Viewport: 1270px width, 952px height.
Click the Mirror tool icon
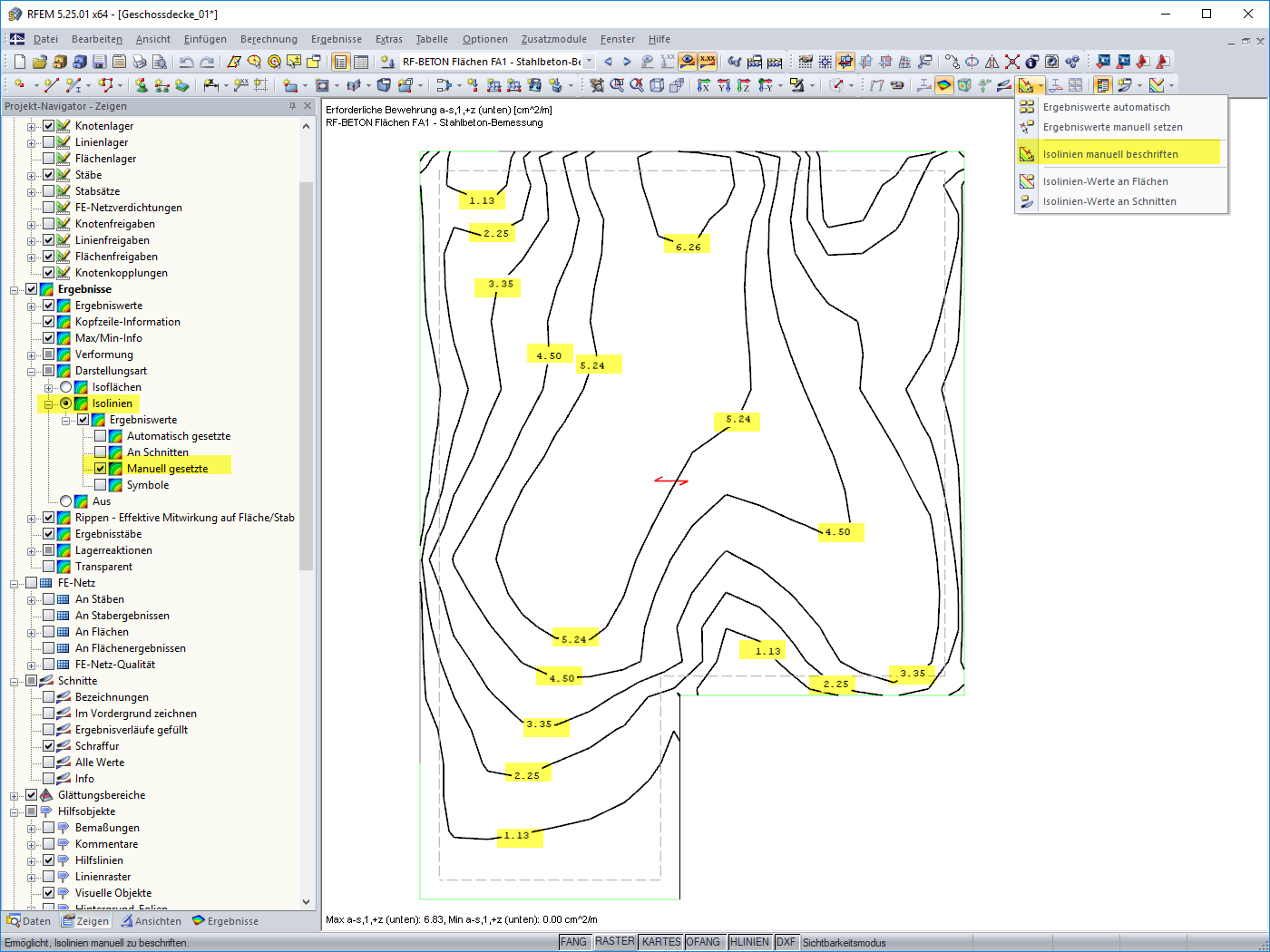[x=992, y=62]
